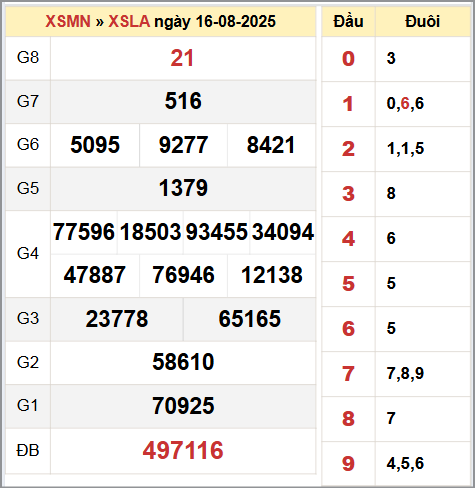Click the ĐB special prize 497116

point(183,450)
